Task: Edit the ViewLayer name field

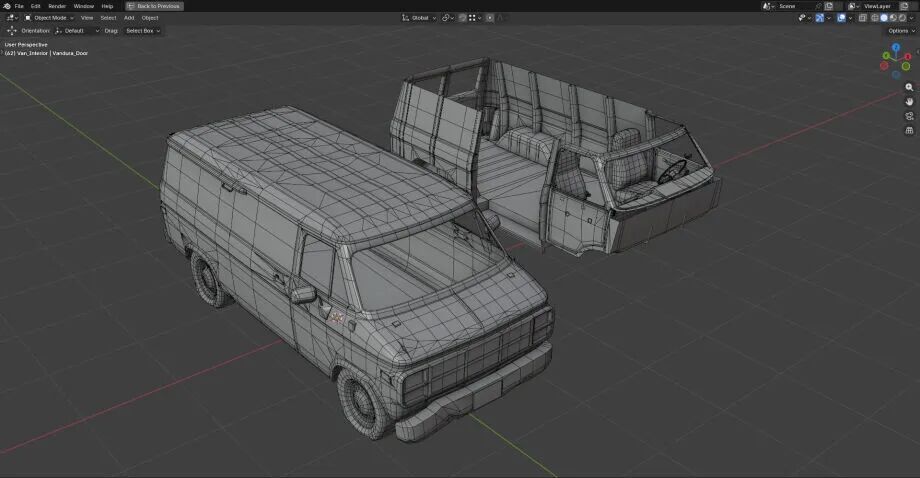Action: (x=880, y=6)
